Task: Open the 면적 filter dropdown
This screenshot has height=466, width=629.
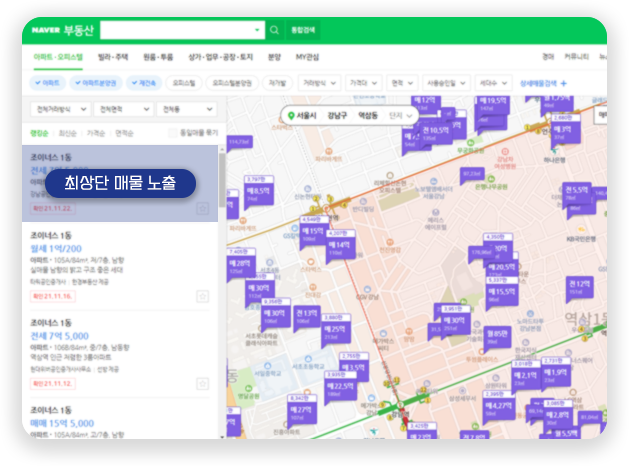Action: click(x=402, y=83)
